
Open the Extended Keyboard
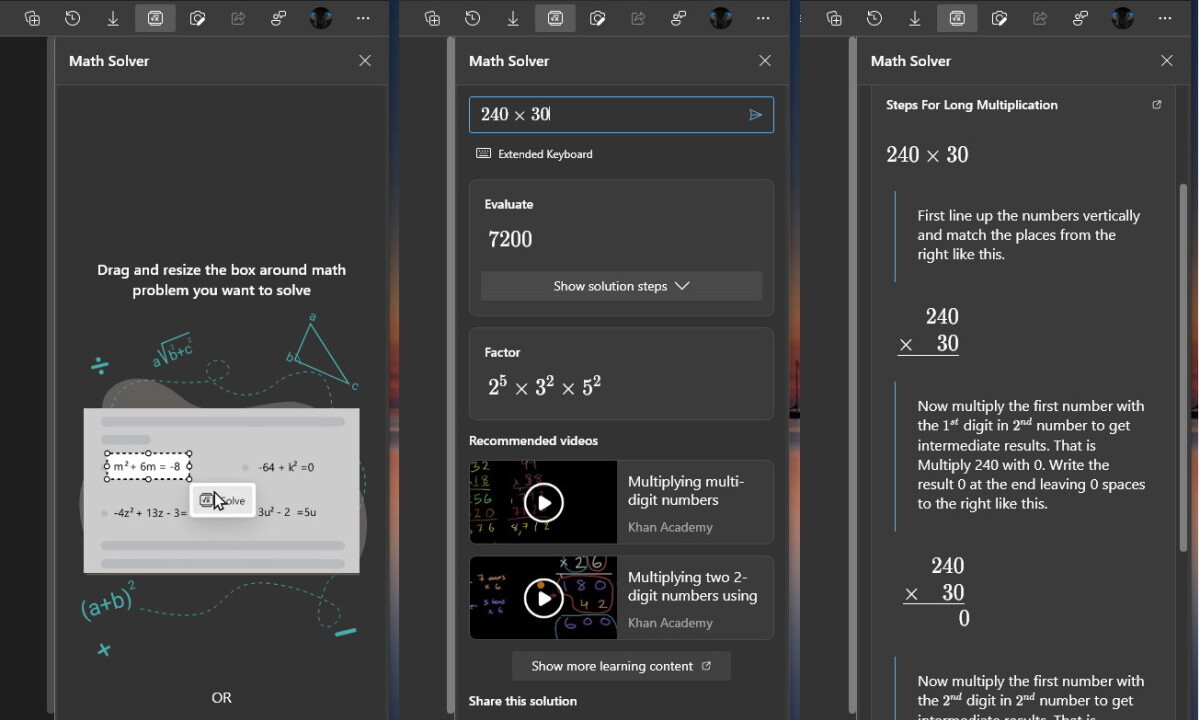535,154
